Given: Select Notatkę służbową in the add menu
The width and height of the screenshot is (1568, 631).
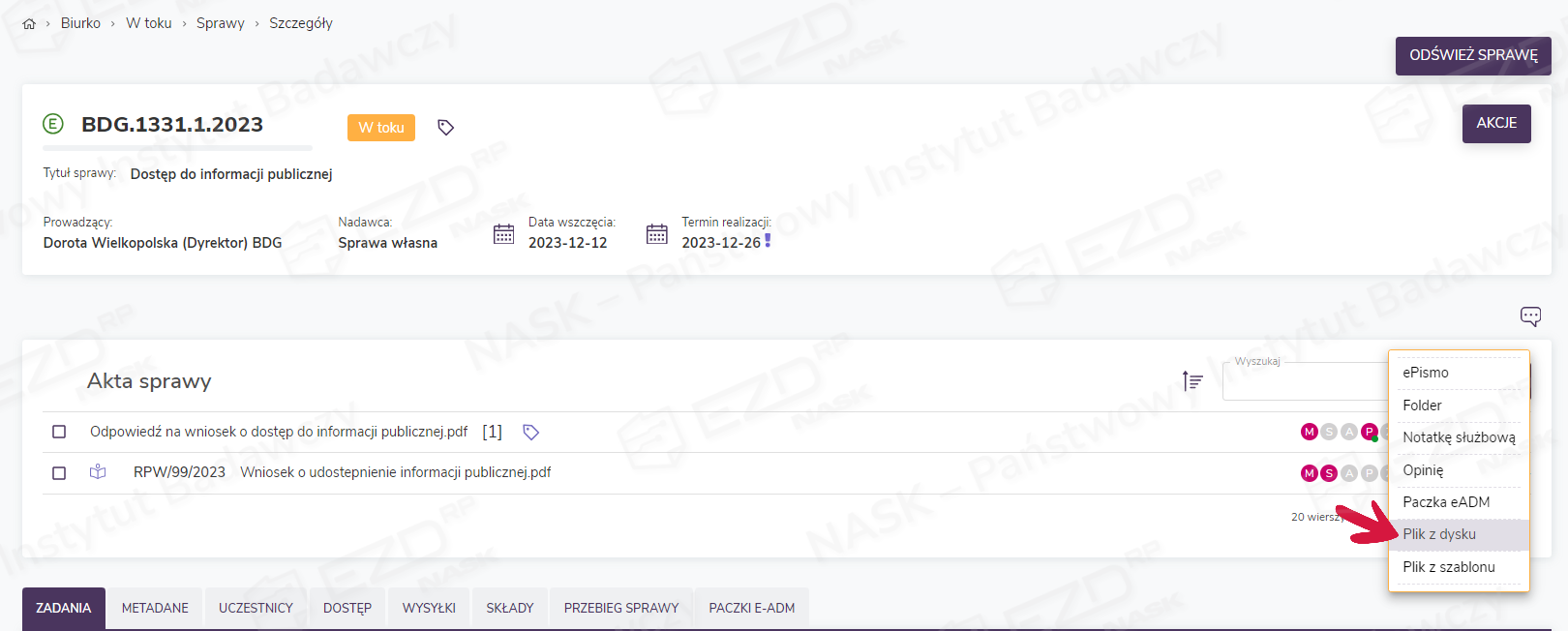Looking at the screenshot, I should (x=1459, y=437).
